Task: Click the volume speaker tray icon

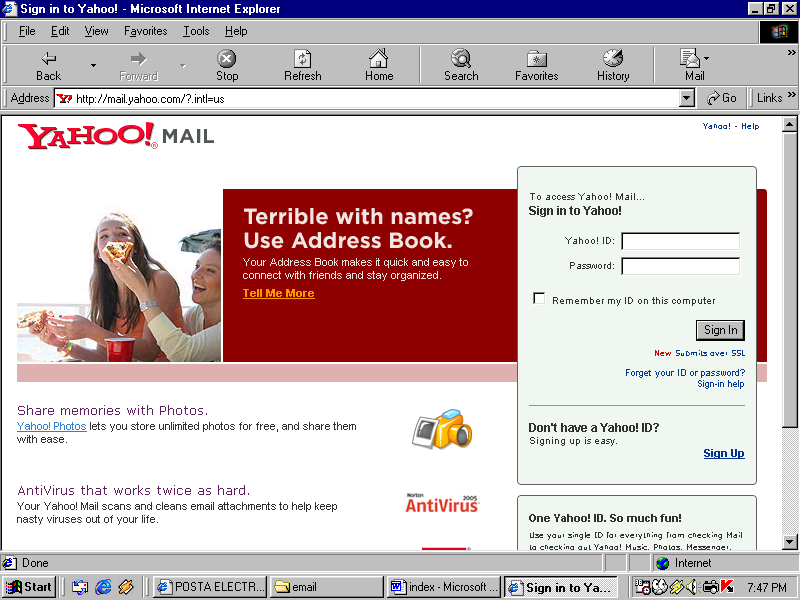Action: coord(691,587)
